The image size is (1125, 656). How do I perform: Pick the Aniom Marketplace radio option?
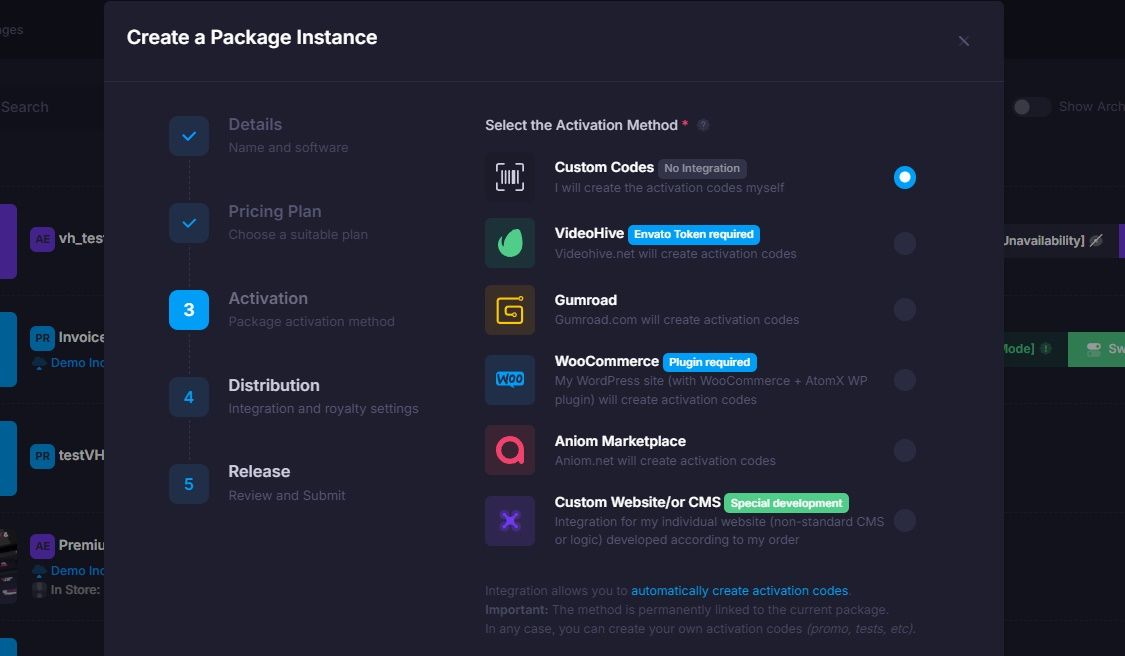coord(904,451)
